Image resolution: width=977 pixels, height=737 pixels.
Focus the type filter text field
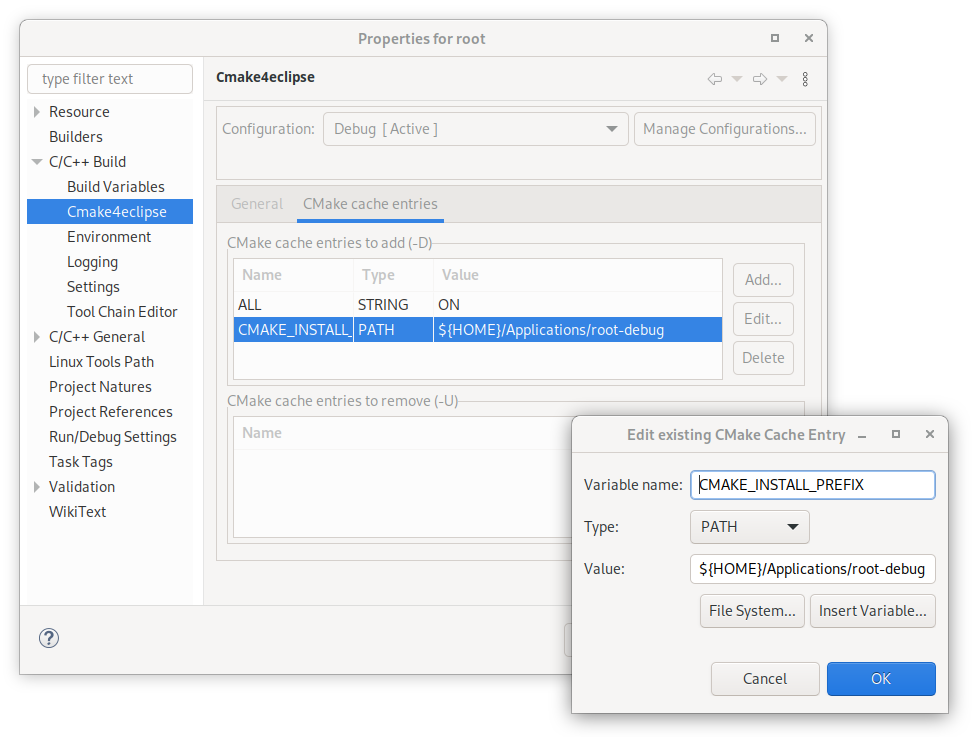(110, 79)
